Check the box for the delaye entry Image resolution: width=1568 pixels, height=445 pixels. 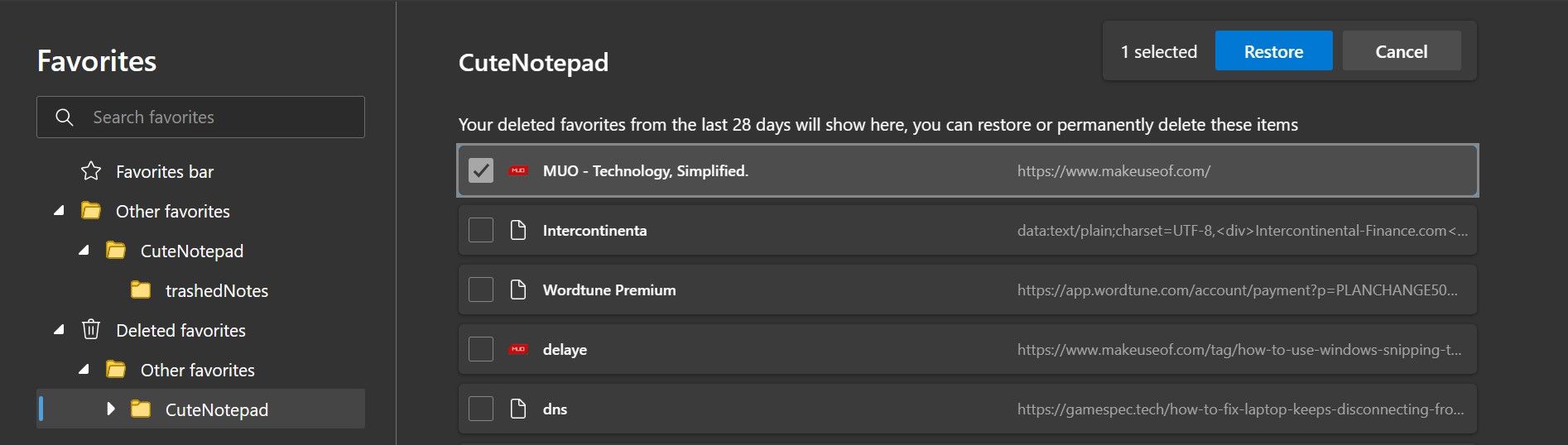(x=481, y=350)
